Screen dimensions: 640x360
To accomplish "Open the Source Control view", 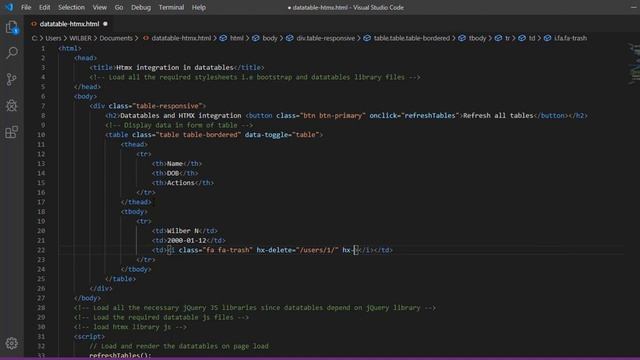I will (12, 79).
